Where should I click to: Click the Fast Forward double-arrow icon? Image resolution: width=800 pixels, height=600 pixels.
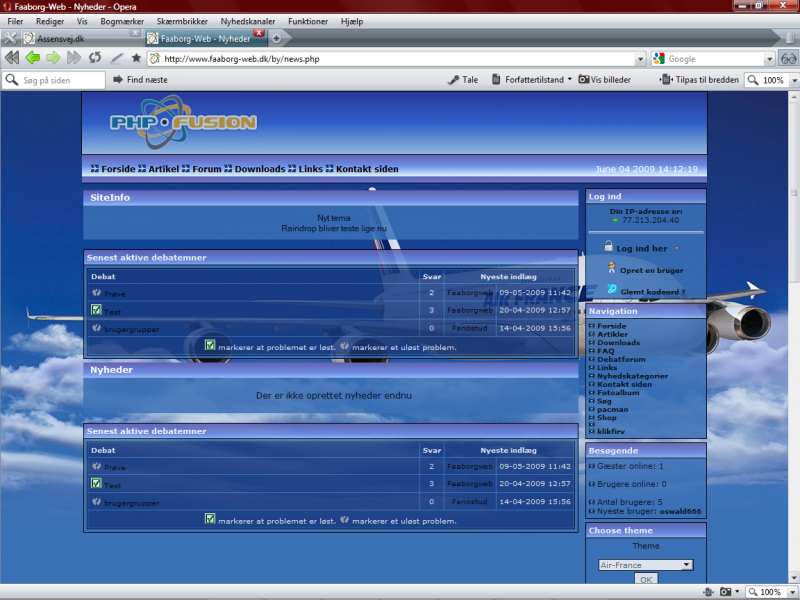(x=74, y=58)
